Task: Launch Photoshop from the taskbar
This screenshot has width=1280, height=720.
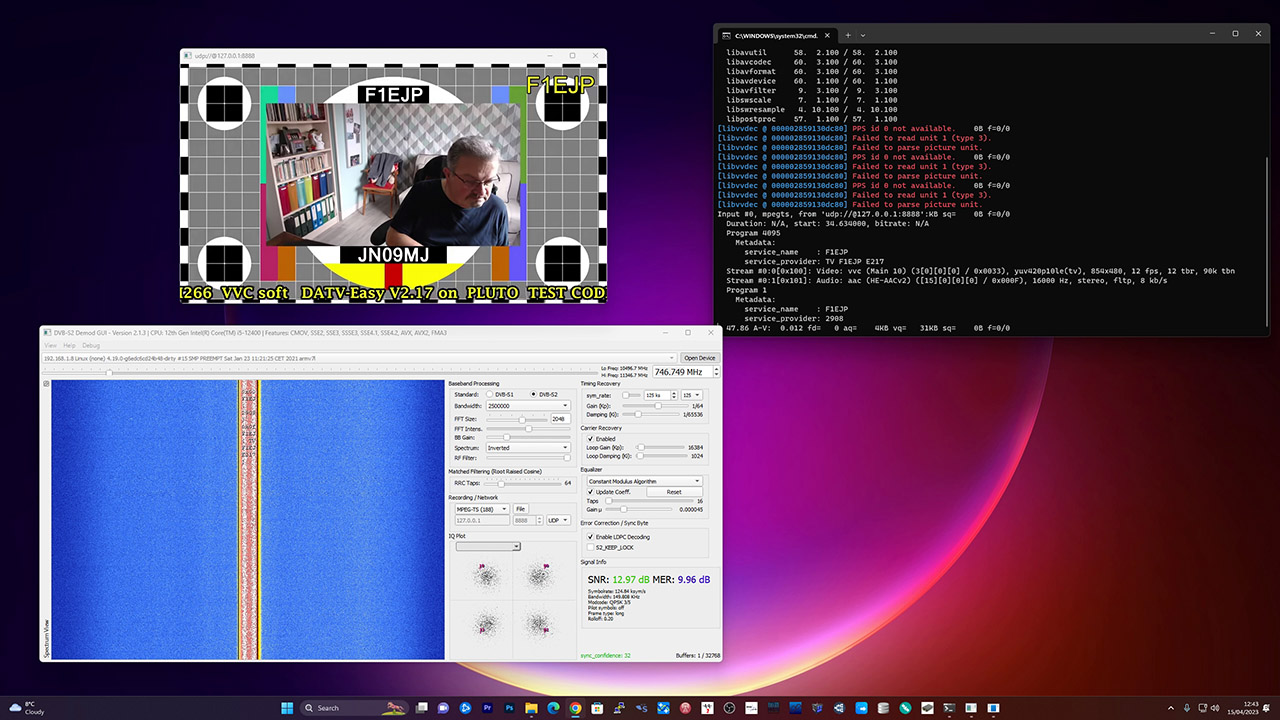Action: (509, 708)
